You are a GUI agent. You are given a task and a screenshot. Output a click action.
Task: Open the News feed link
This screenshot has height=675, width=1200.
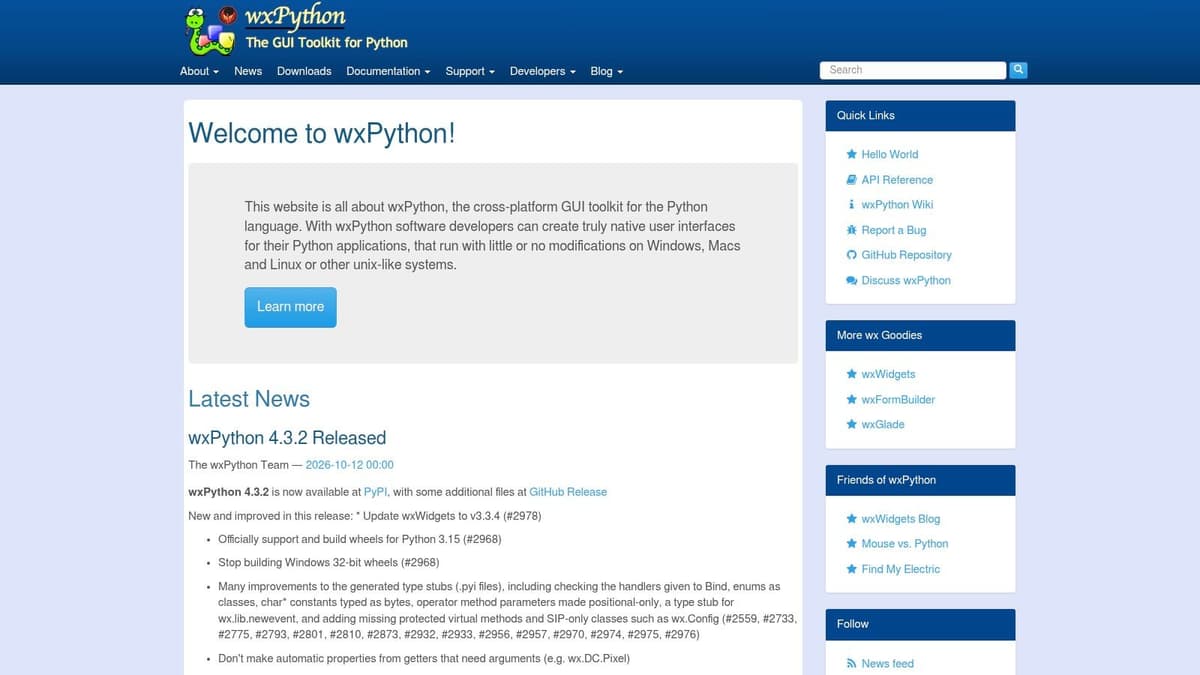coord(887,663)
